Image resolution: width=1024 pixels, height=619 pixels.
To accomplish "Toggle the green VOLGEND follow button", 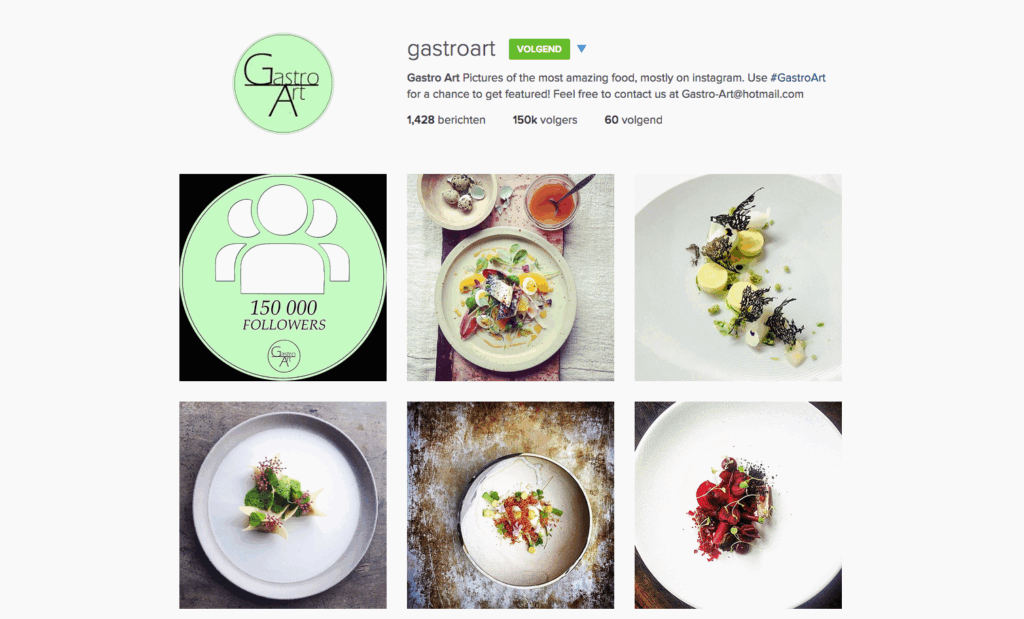I will point(539,49).
